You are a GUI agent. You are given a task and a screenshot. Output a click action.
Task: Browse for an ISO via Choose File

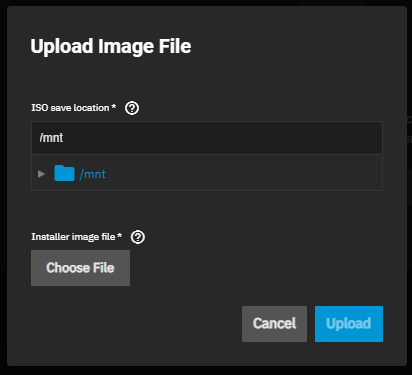(80, 268)
